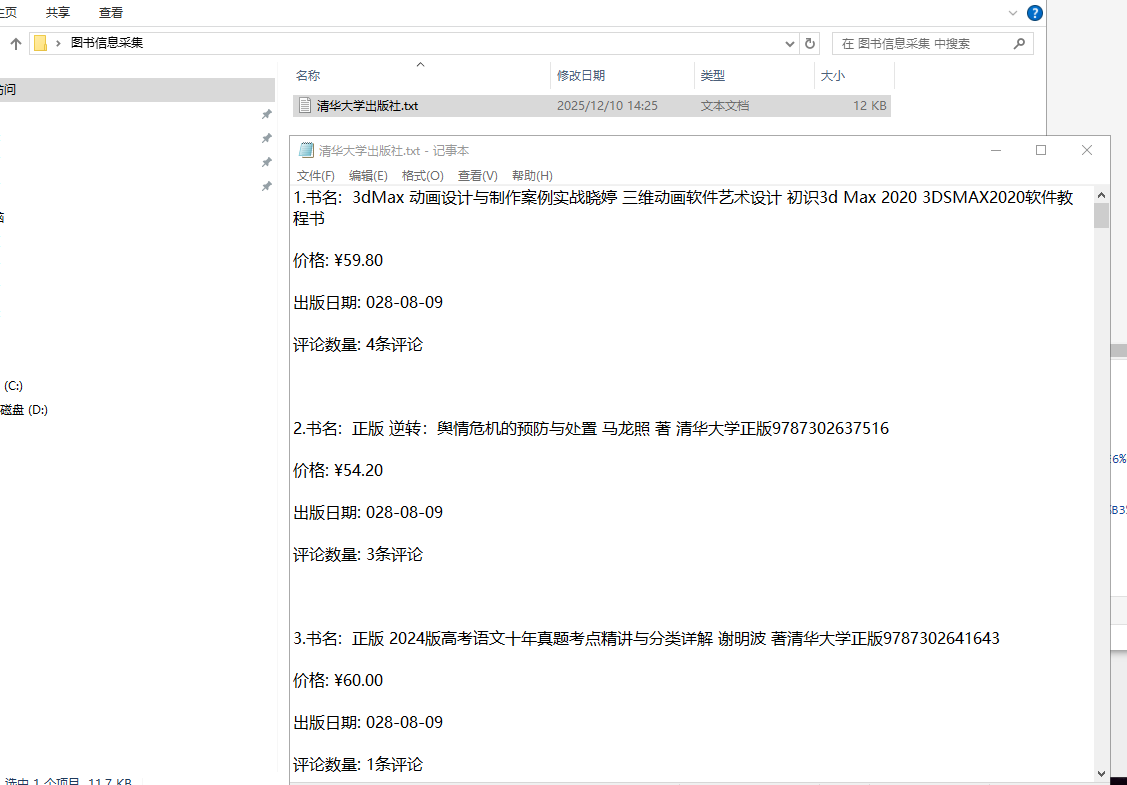Image resolution: width=1127 pixels, height=785 pixels.
Task: Click the line 评论数量: 4条评论
Action: tap(358, 344)
